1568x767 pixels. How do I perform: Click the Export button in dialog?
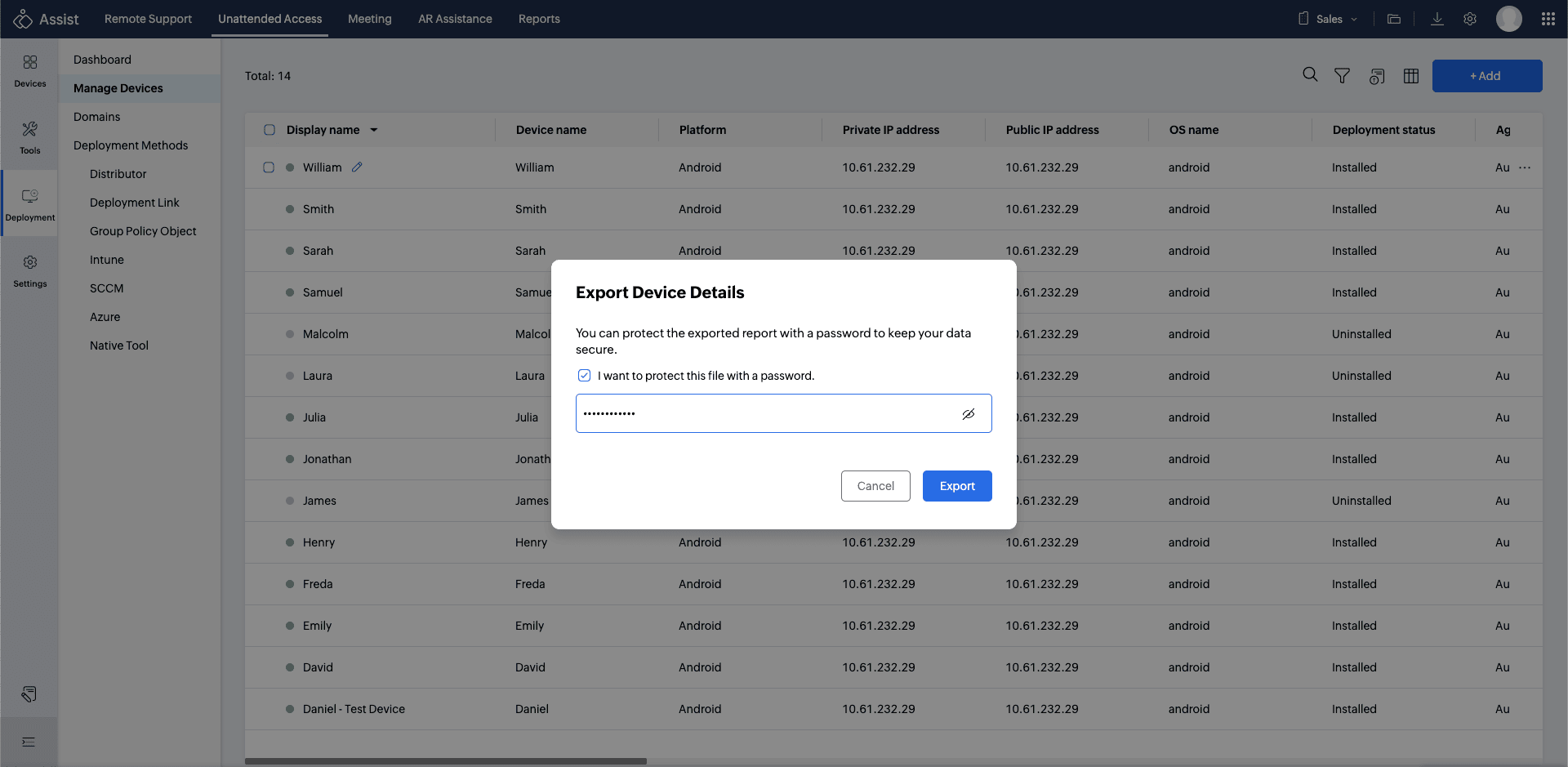957,486
